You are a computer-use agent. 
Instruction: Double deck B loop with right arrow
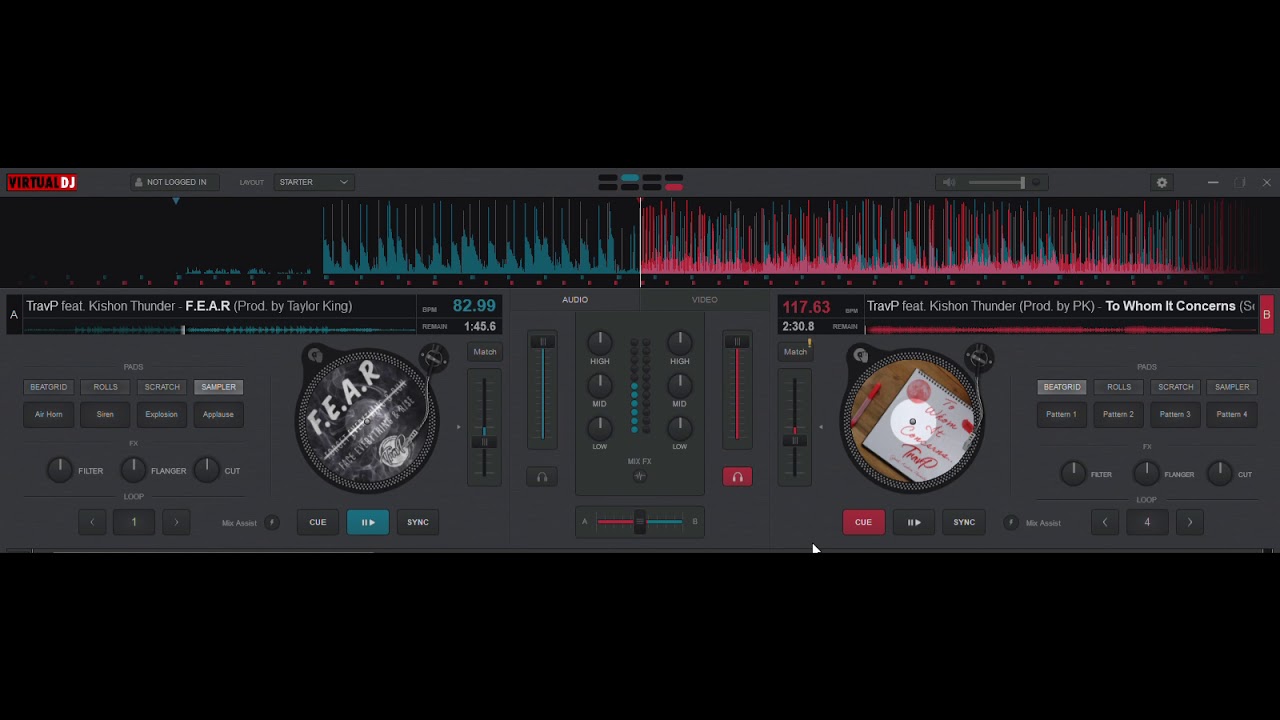point(1190,522)
